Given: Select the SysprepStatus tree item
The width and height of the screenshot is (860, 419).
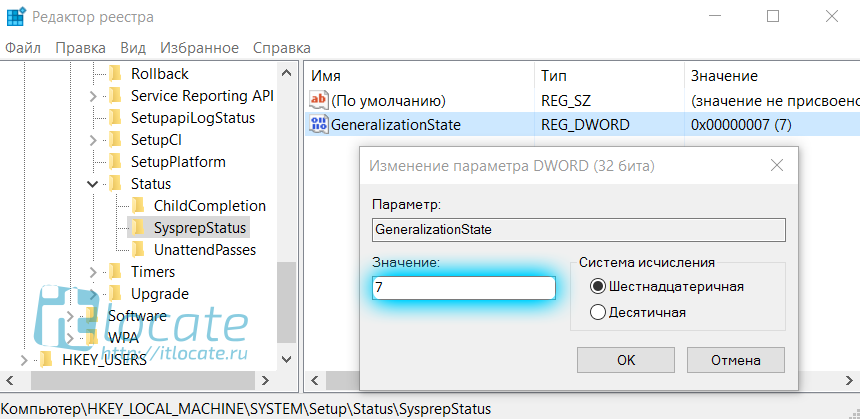Looking at the screenshot, I should coord(199,228).
